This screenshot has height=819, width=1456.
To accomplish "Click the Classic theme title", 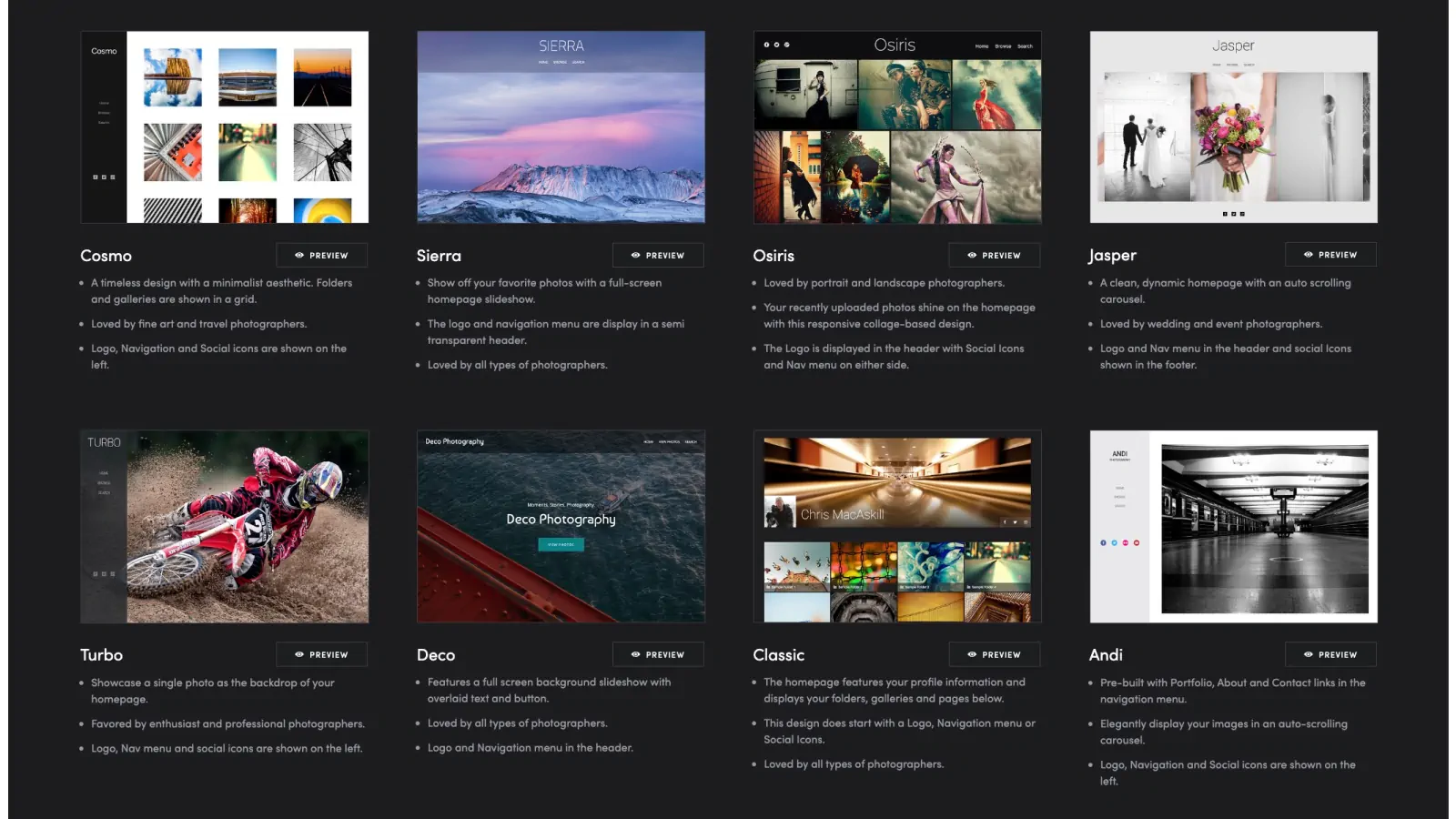I will [779, 655].
